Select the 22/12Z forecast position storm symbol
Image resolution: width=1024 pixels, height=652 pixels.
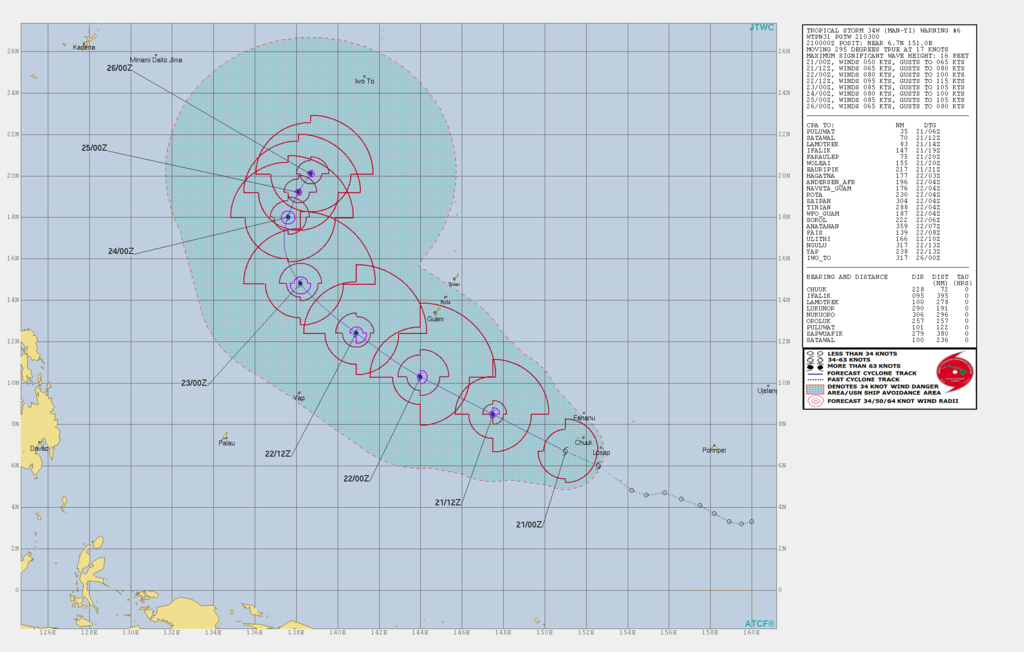point(356,333)
